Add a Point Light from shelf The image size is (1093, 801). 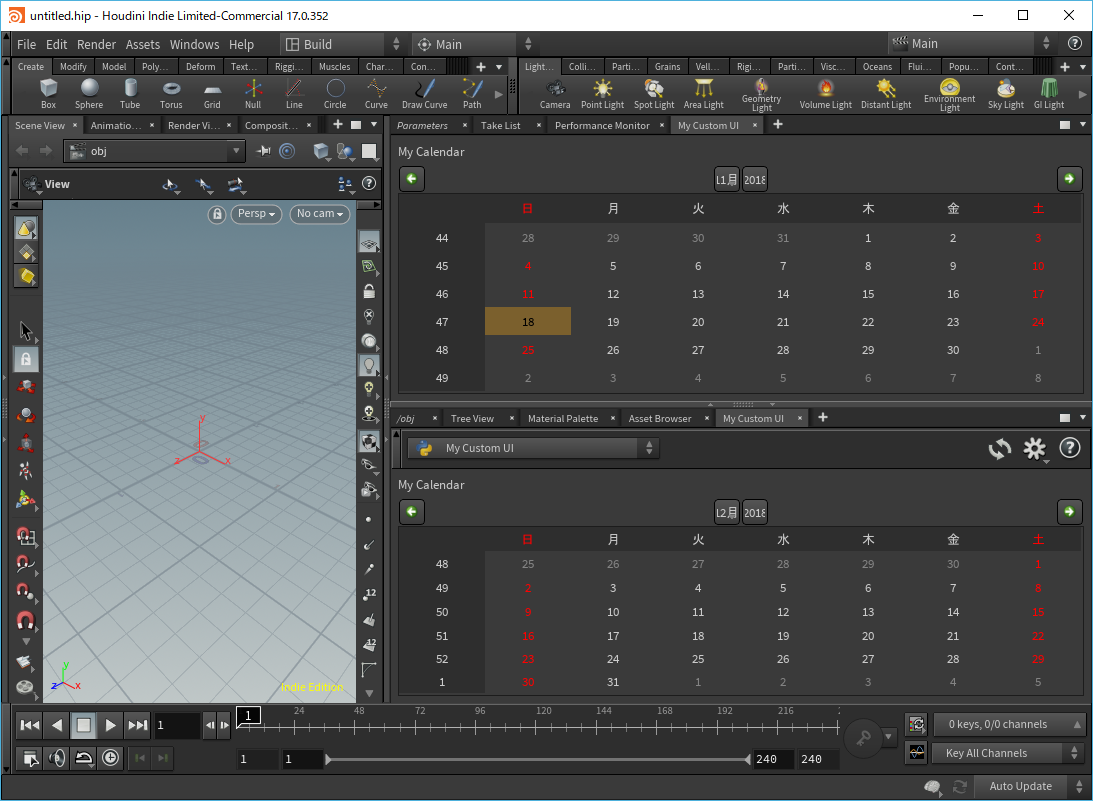(x=602, y=94)
